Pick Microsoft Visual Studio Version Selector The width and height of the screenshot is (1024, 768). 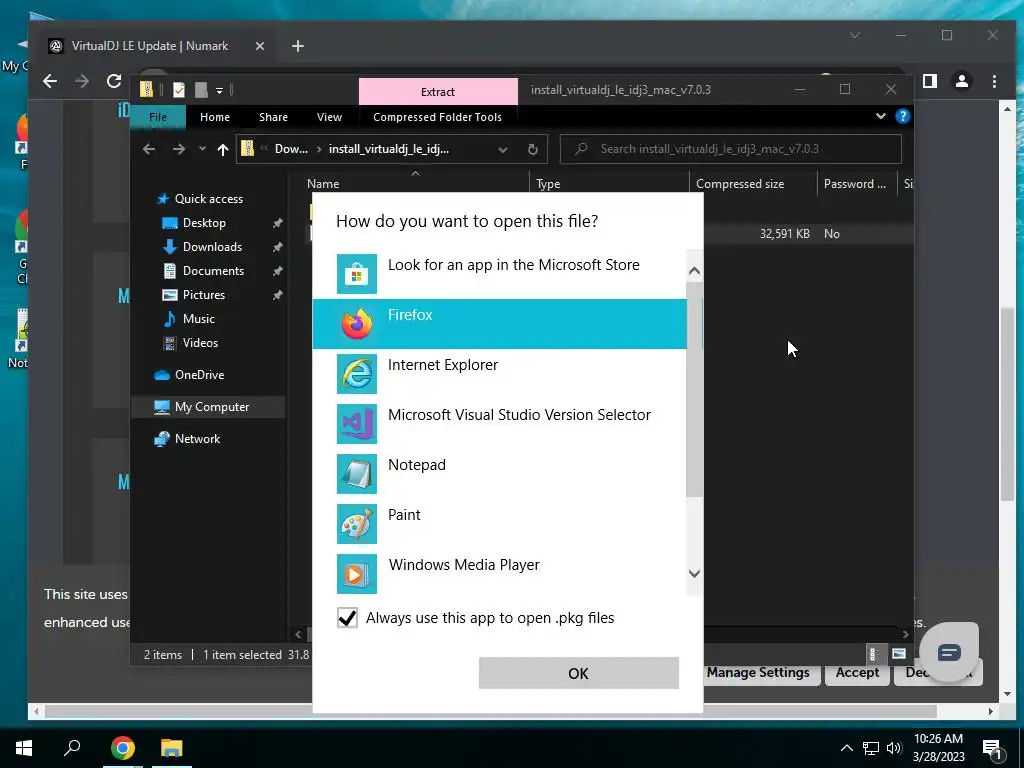500,423
